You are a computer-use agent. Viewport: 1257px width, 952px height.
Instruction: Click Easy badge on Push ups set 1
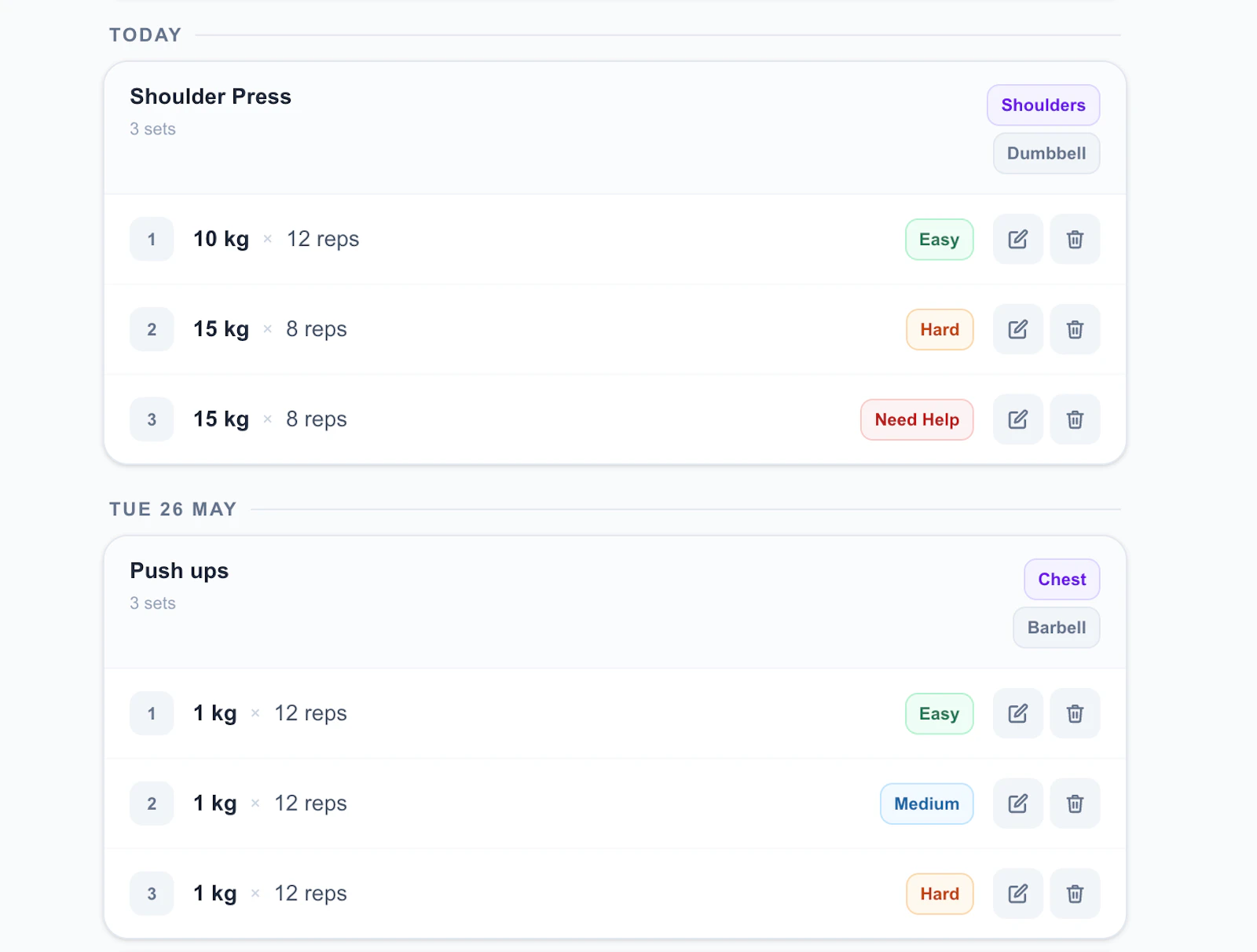point(940,714)
